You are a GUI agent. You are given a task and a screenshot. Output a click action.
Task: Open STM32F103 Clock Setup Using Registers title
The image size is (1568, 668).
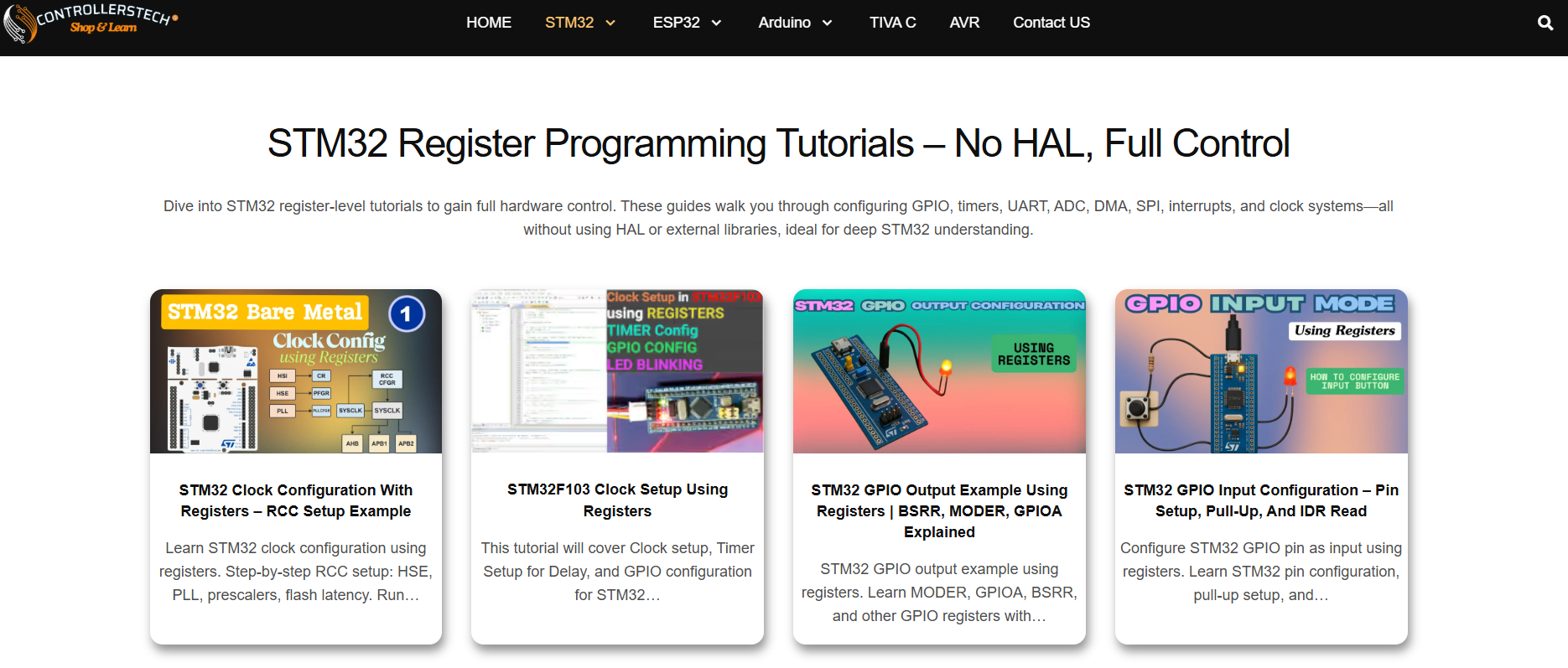(617, 500)
